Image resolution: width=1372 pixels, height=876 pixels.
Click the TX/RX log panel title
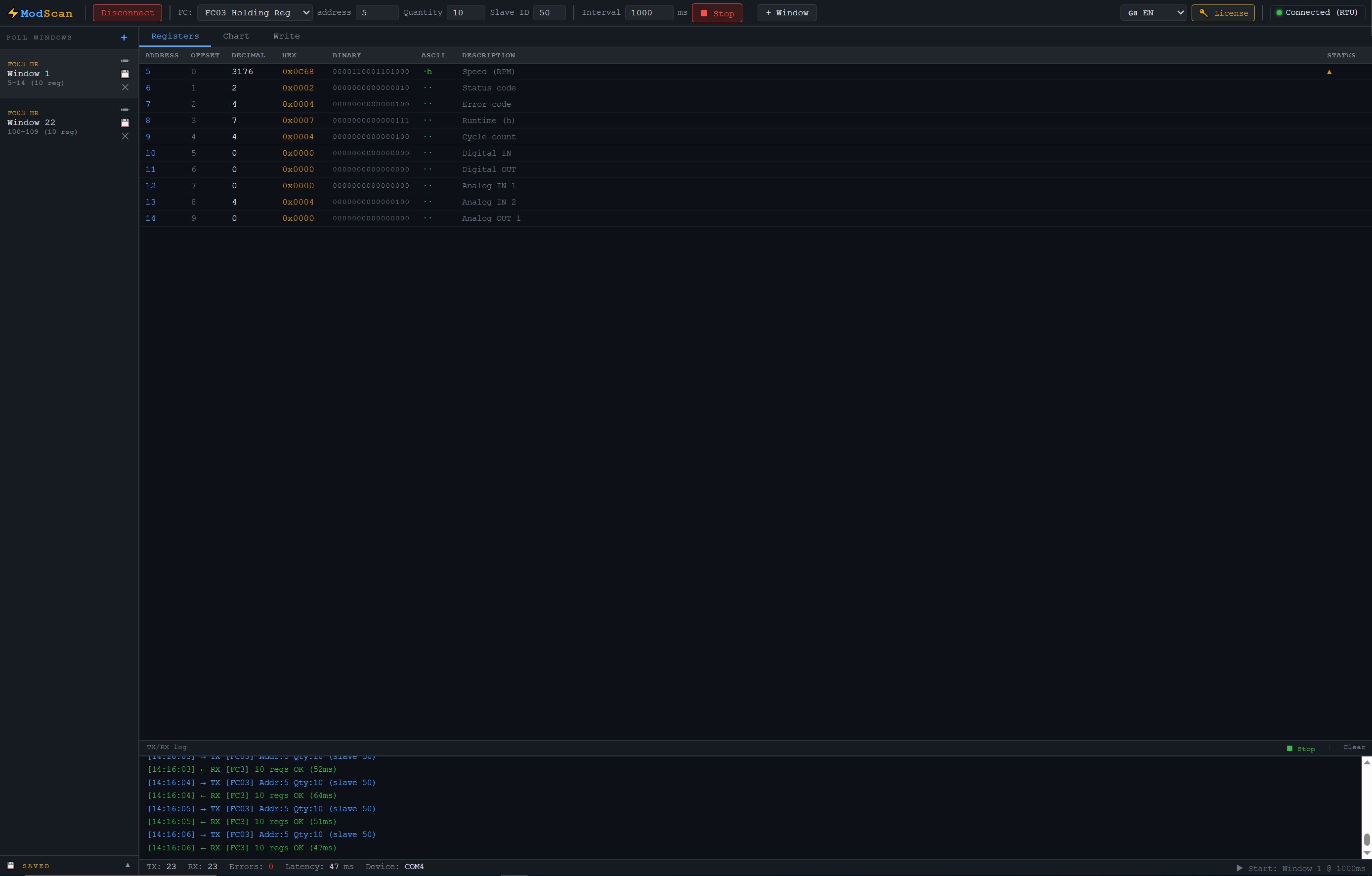click(x=167, y=747)
